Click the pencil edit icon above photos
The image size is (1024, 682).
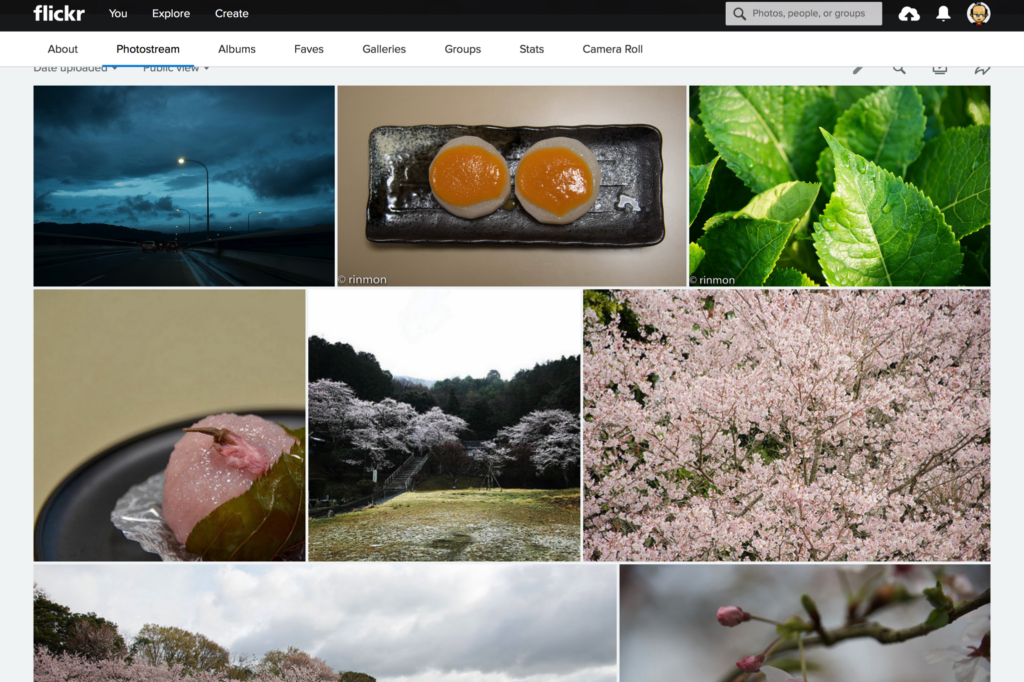click(858, 69)
